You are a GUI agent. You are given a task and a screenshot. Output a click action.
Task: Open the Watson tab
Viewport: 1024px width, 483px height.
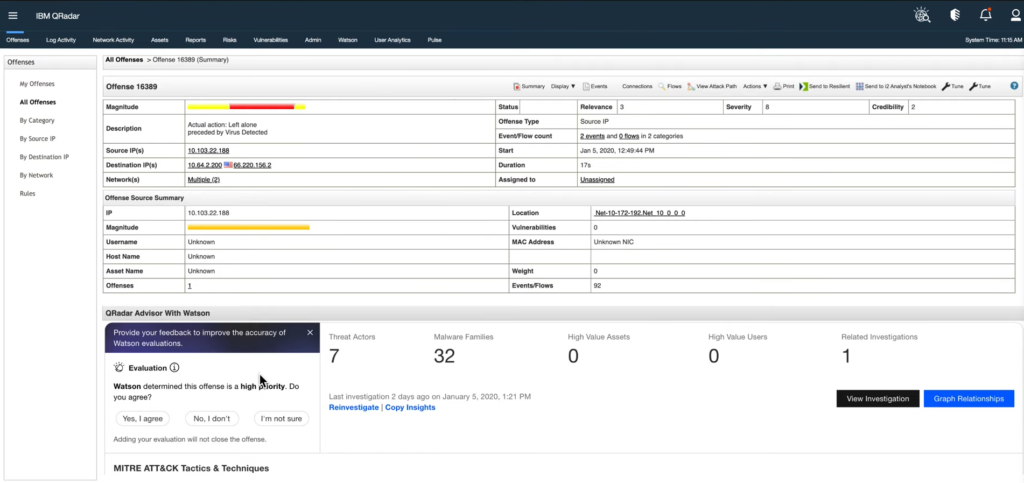point(347,40)
